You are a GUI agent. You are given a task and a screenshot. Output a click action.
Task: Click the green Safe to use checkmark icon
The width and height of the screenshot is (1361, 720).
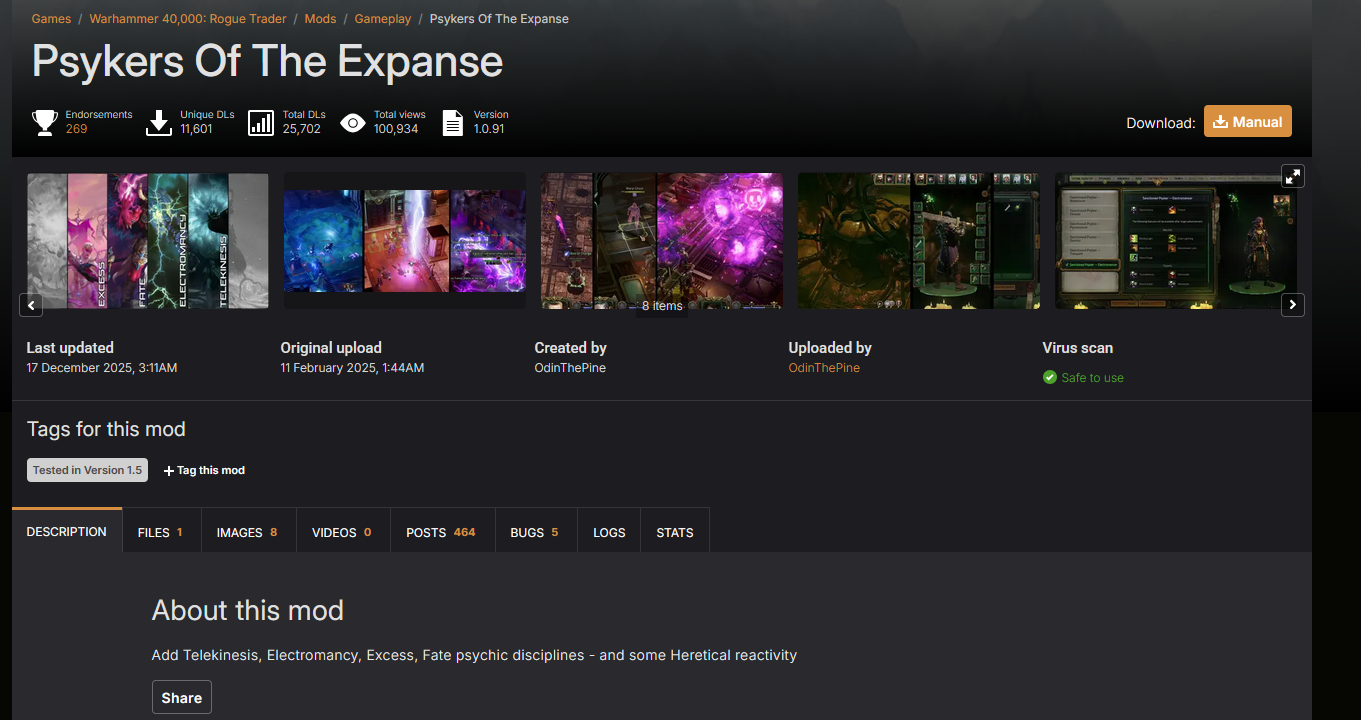[x=1050, y=378]
